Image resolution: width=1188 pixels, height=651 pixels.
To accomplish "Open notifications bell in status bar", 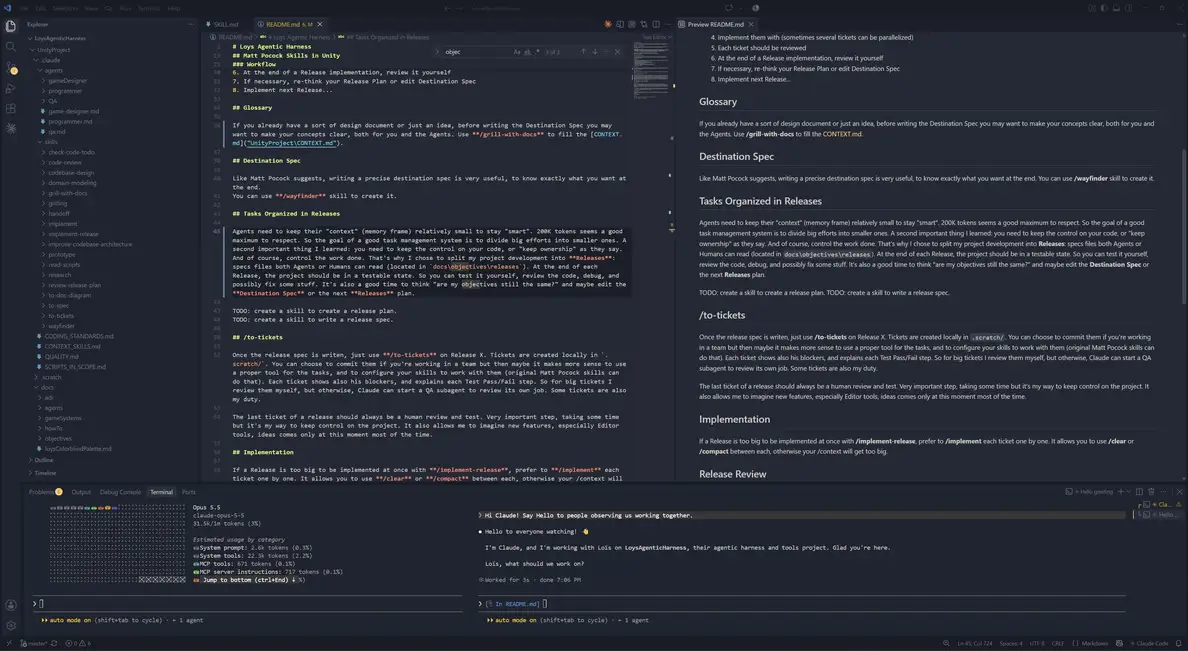I will pyautogui.click(x=1180, y=643).
